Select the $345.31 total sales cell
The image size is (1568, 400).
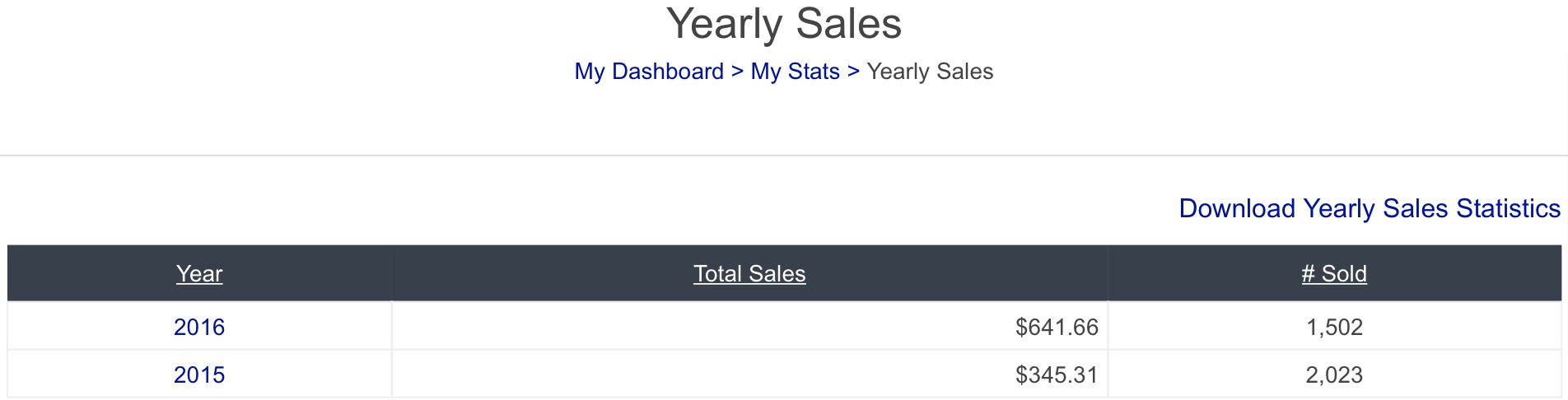[x=749, y=374]
